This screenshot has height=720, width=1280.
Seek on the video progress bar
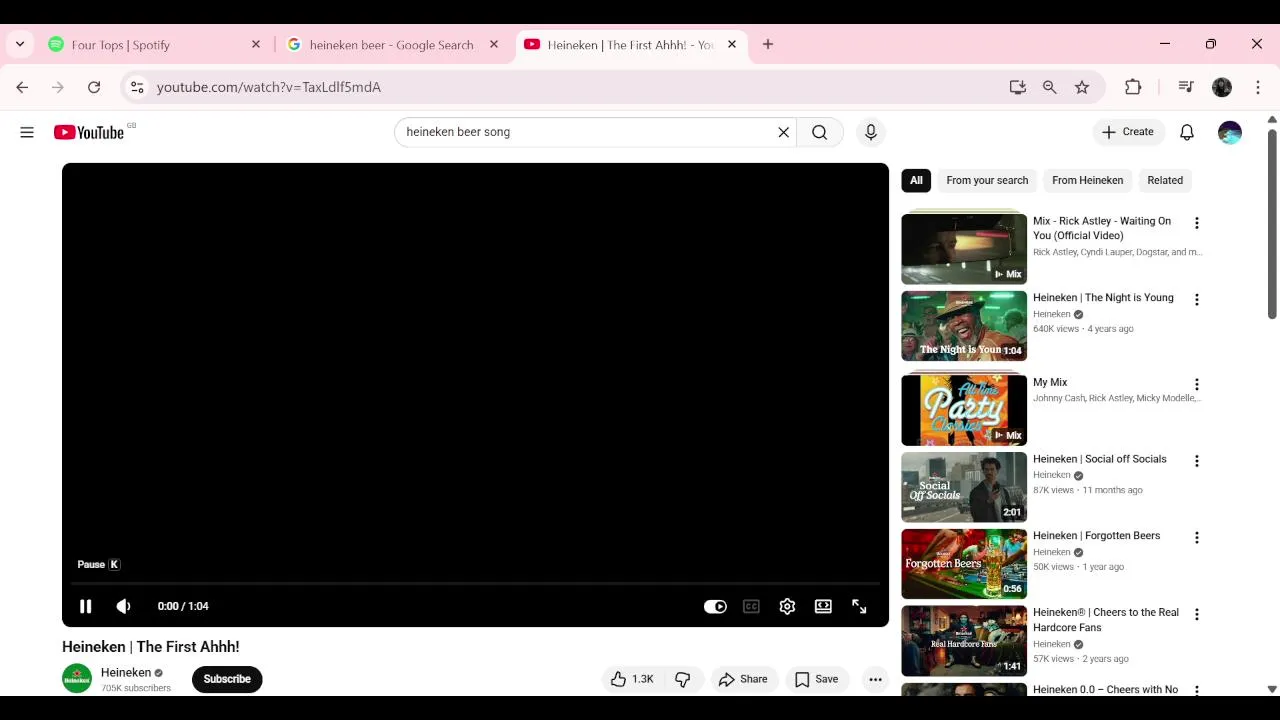tap(475, 583)
